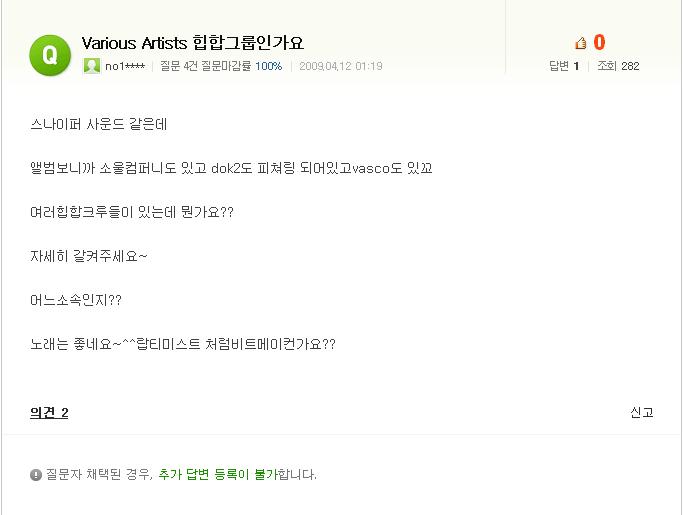Click the green Q question icon
The width and height of the screenshot is (683, 515).
click(x=50, y=55)
